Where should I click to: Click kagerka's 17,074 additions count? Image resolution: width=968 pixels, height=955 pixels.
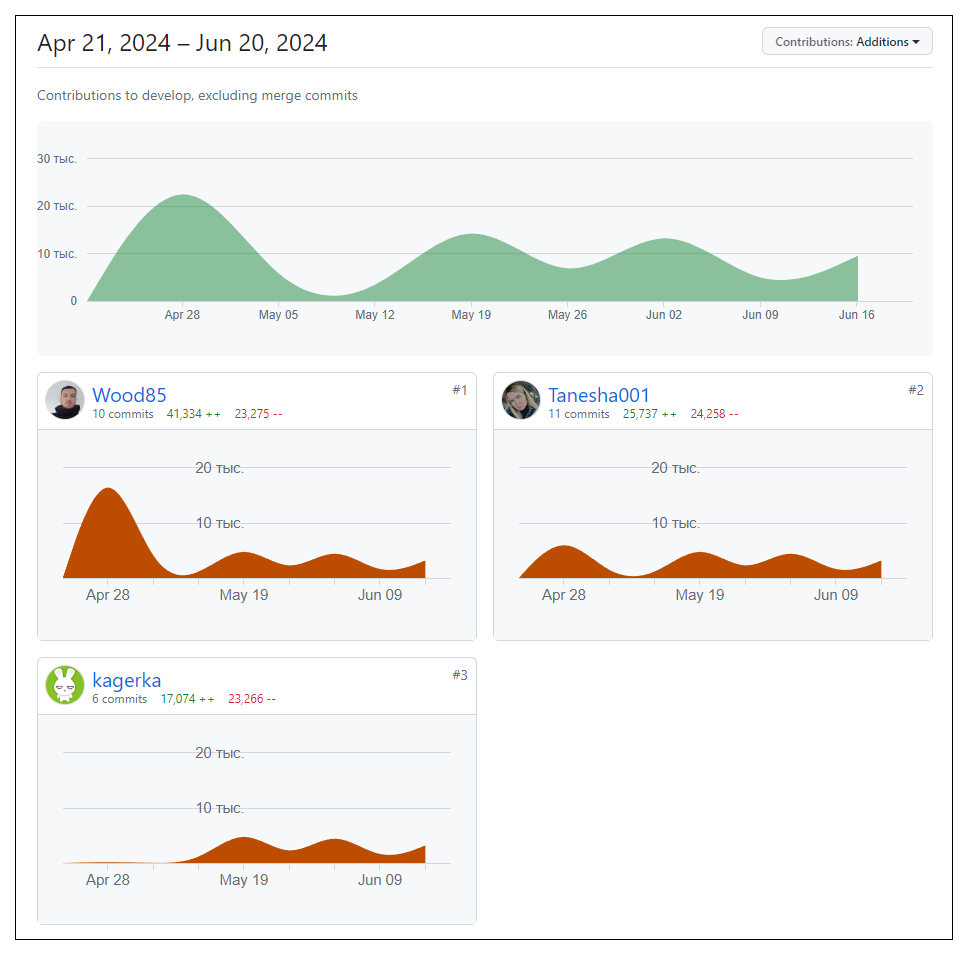coord(188,699)
